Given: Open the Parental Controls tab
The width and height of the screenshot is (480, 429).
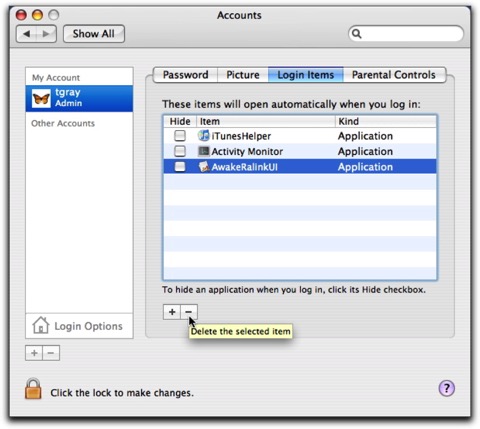Looking at the screenshot, I should tap(394, 75).
